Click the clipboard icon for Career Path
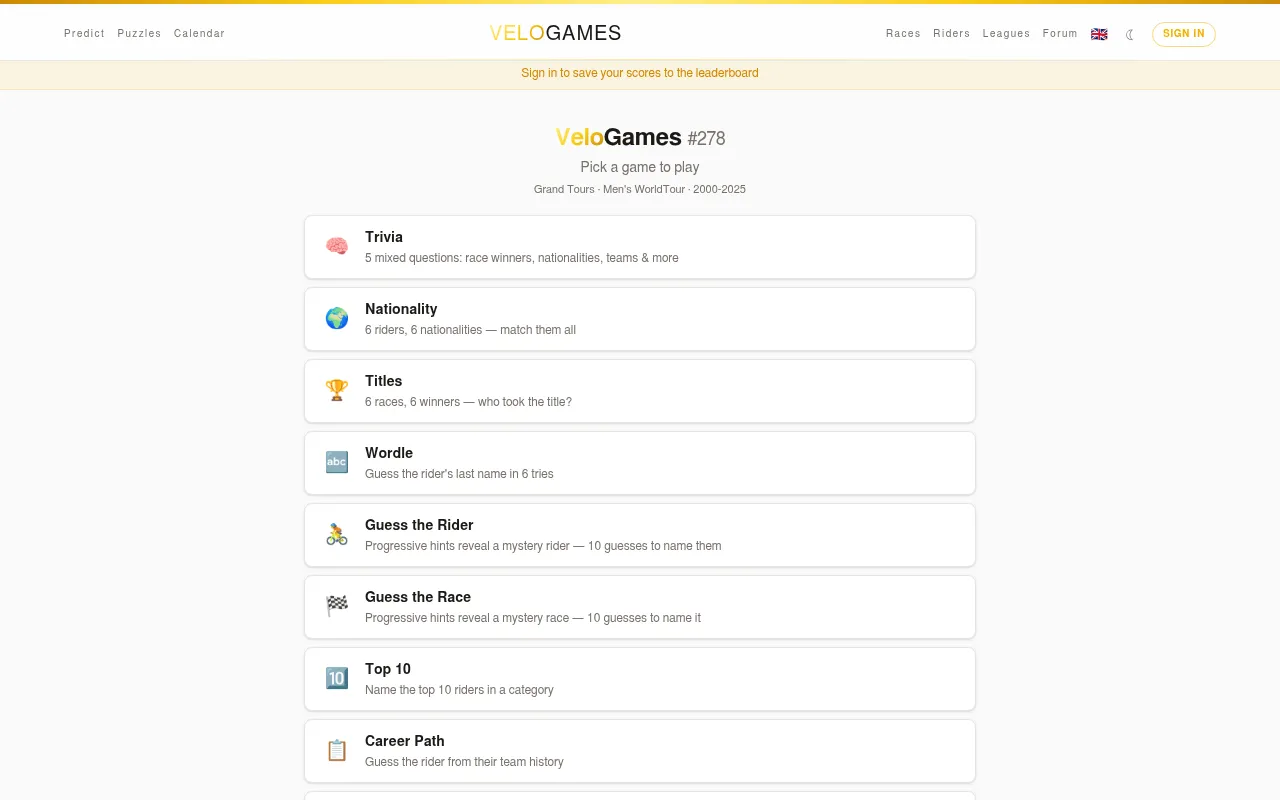 coord(337,750)
